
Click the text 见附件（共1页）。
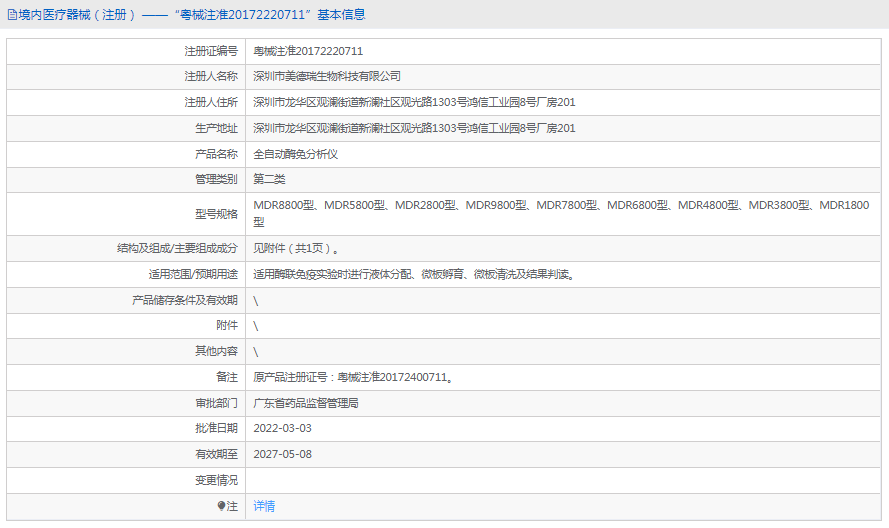click(297, 248)
